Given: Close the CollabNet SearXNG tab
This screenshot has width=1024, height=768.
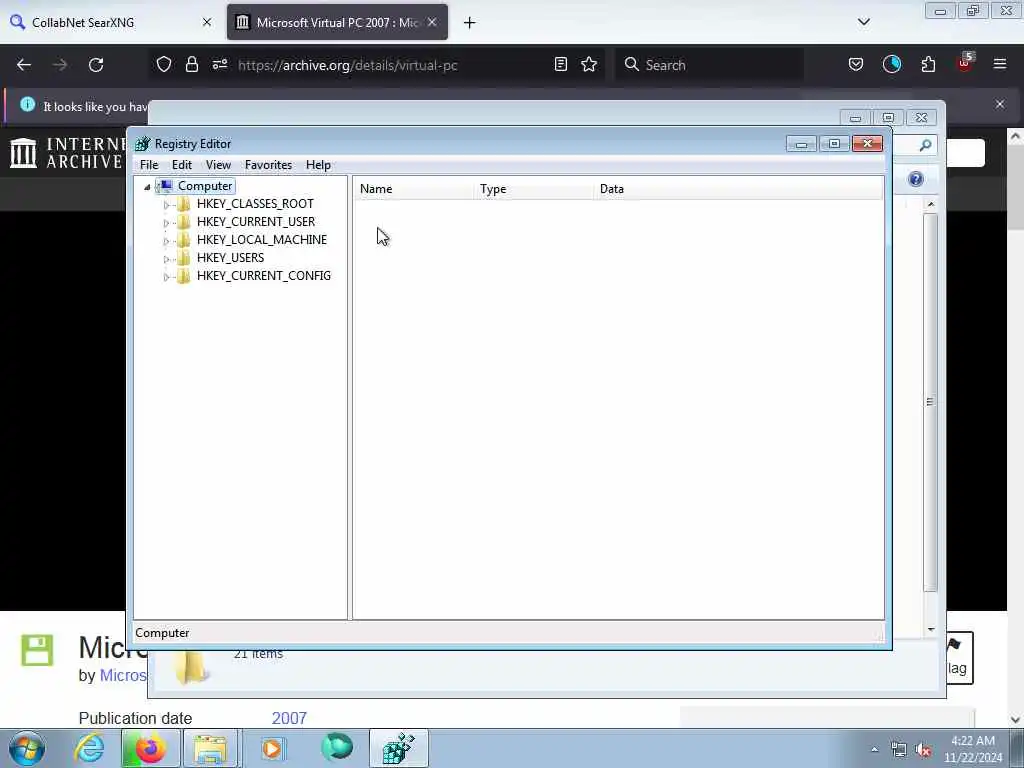Looking at the screenshot, I should coord(207,22).
